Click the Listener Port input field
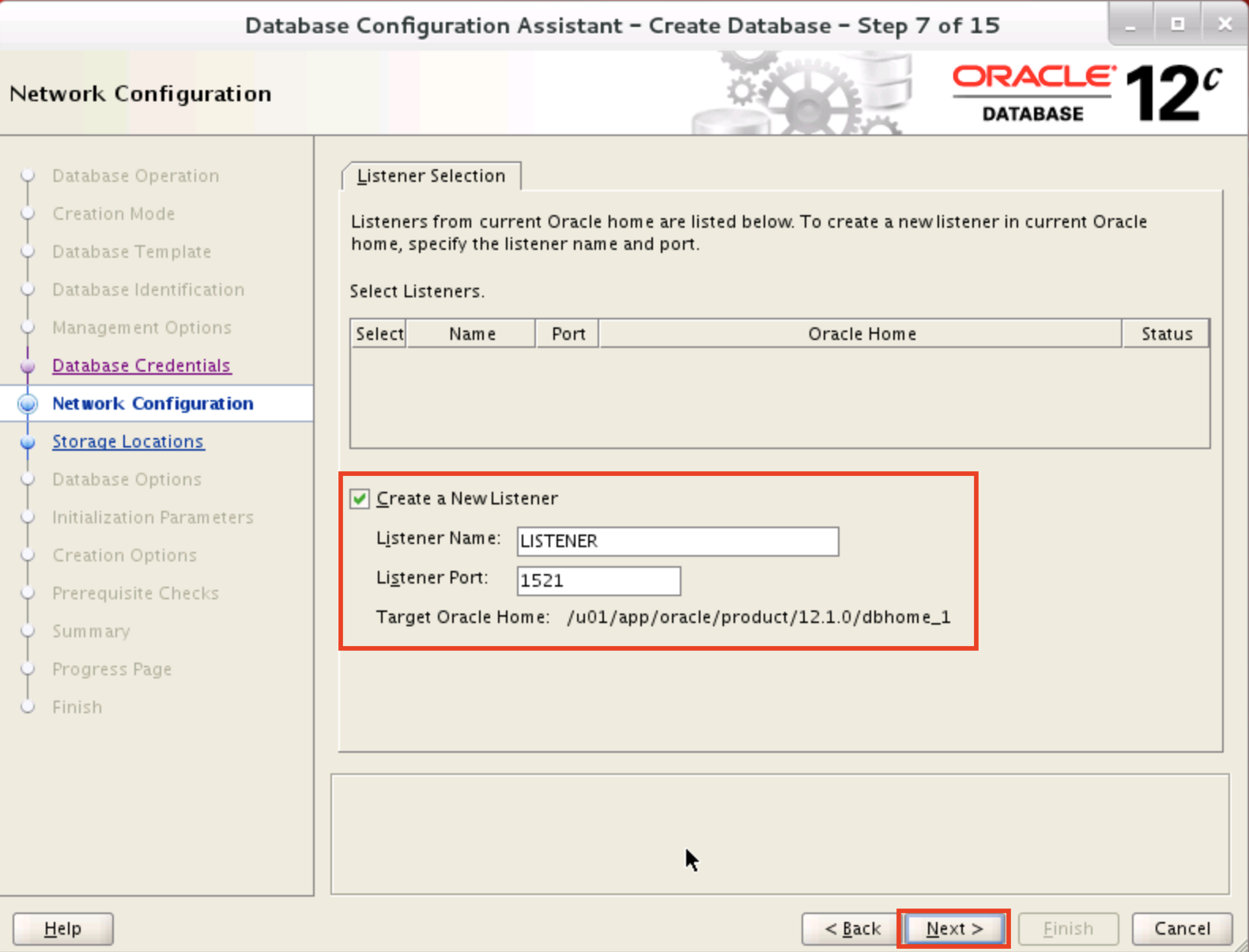 click(x=598, y=581)
